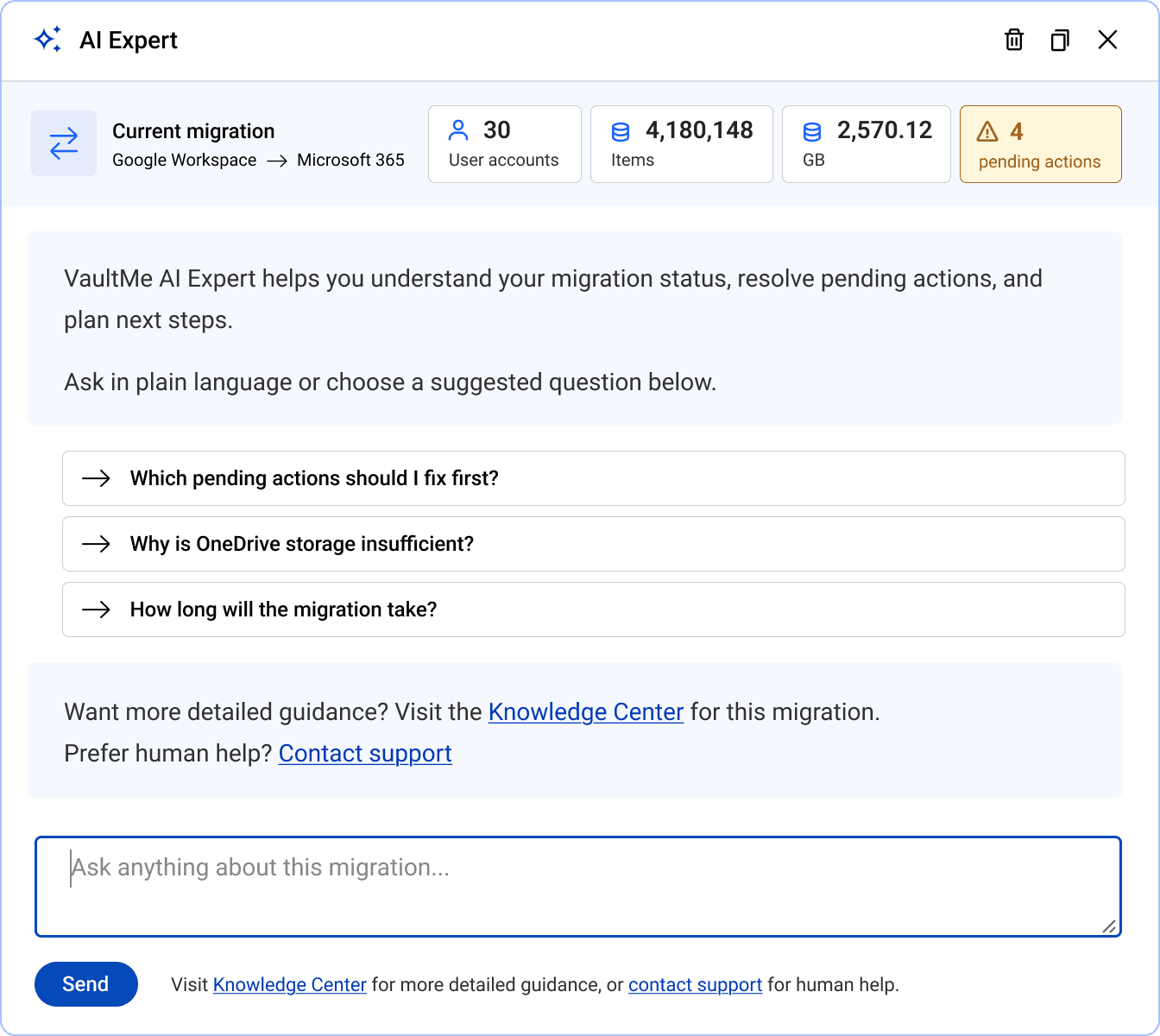Ask how long the migration will take
Image resolution: width=1160 pixels, height=1036 pixels.
click(x=594, y=610)
